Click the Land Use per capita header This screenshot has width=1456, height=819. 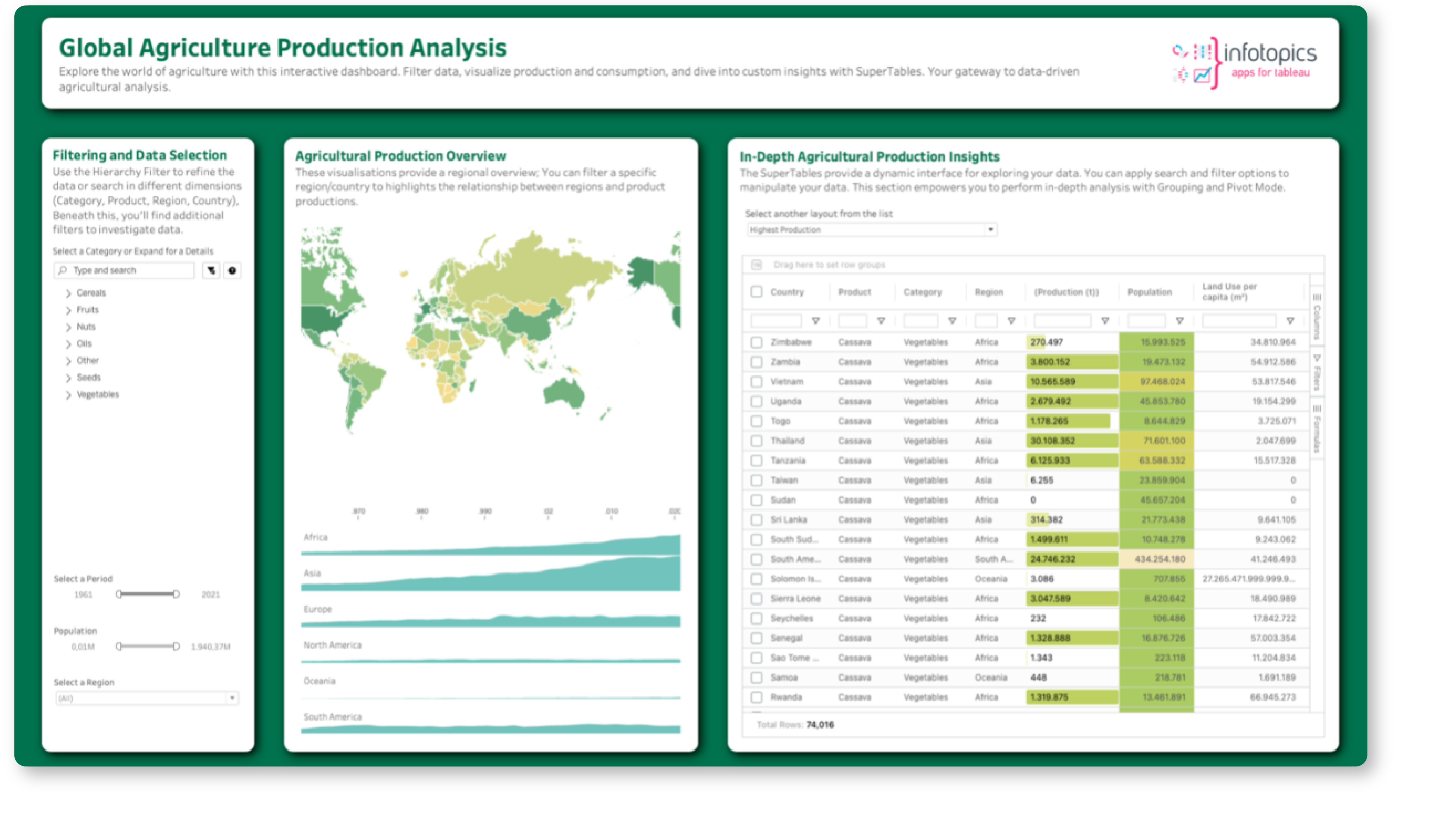click(1229, 292)
